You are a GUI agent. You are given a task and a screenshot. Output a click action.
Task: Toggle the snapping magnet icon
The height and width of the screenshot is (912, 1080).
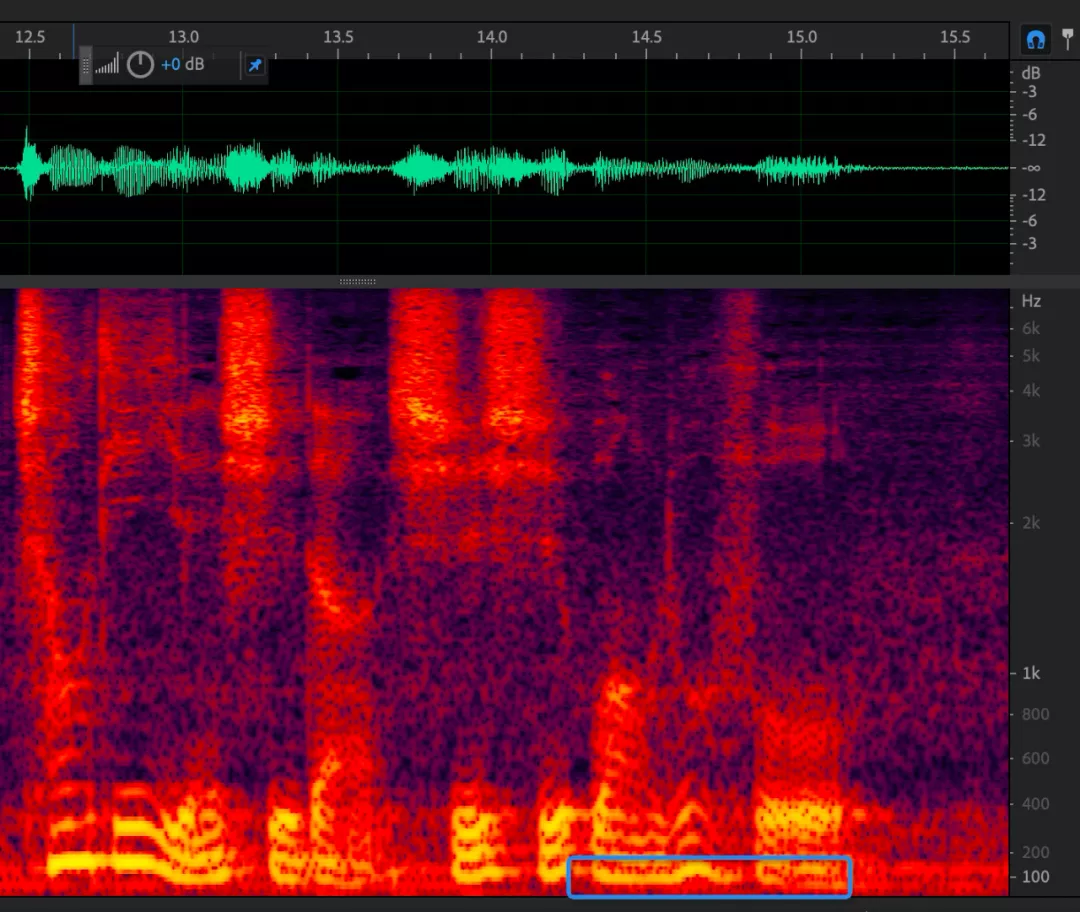click(x=1035, y=40)
